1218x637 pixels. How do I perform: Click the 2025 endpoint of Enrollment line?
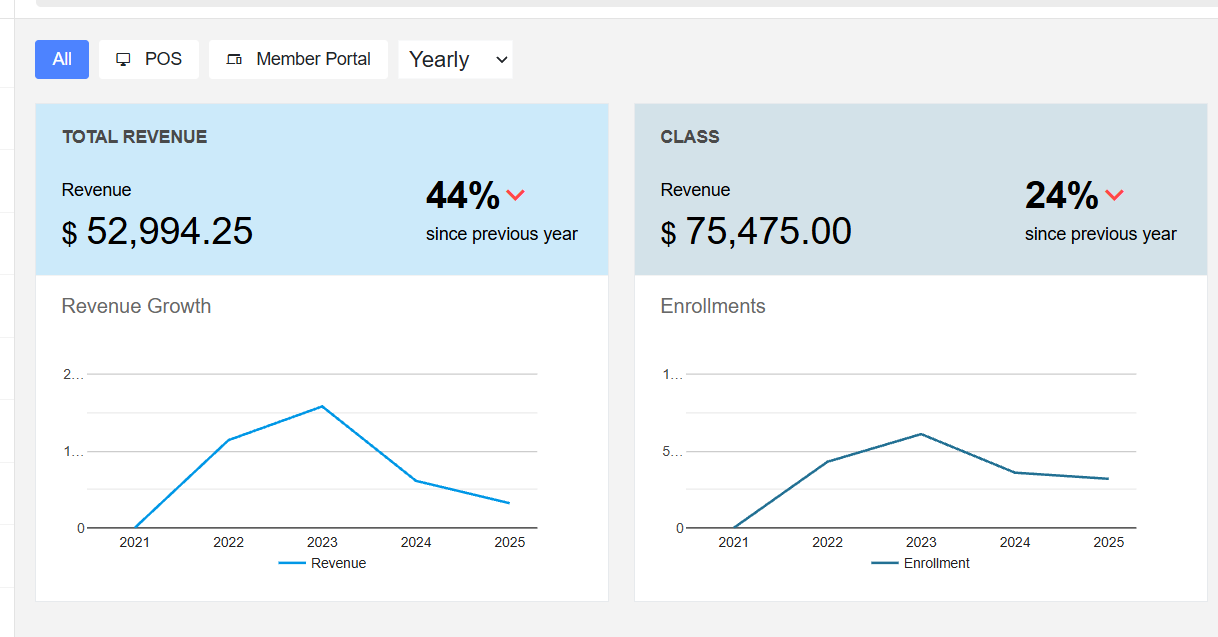coord(1108,478)
